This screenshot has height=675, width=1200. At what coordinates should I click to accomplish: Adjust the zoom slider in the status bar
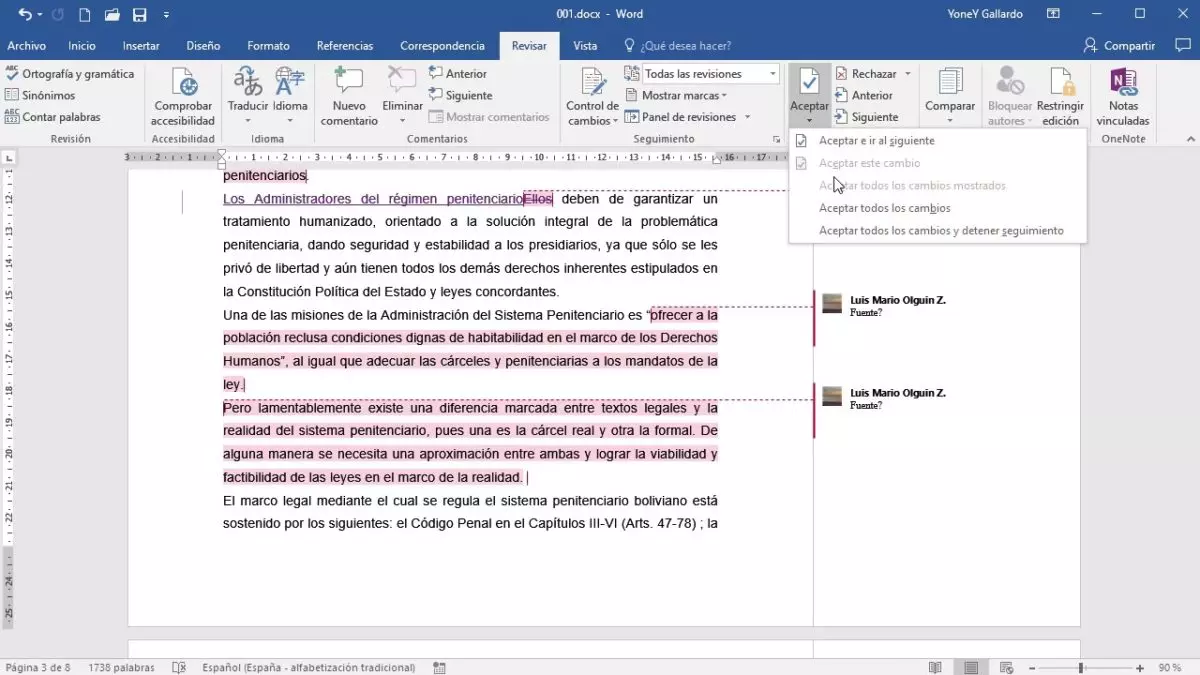1080,667
